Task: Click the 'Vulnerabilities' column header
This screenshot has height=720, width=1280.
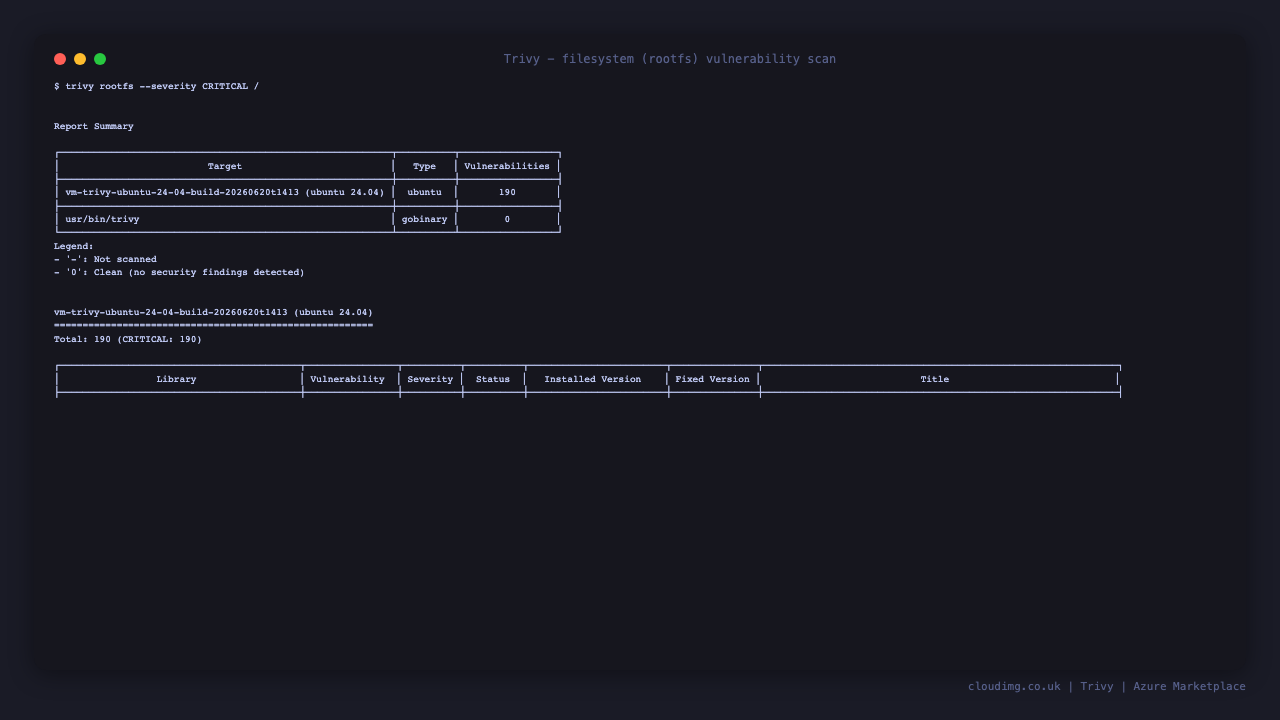Action: 507,166
